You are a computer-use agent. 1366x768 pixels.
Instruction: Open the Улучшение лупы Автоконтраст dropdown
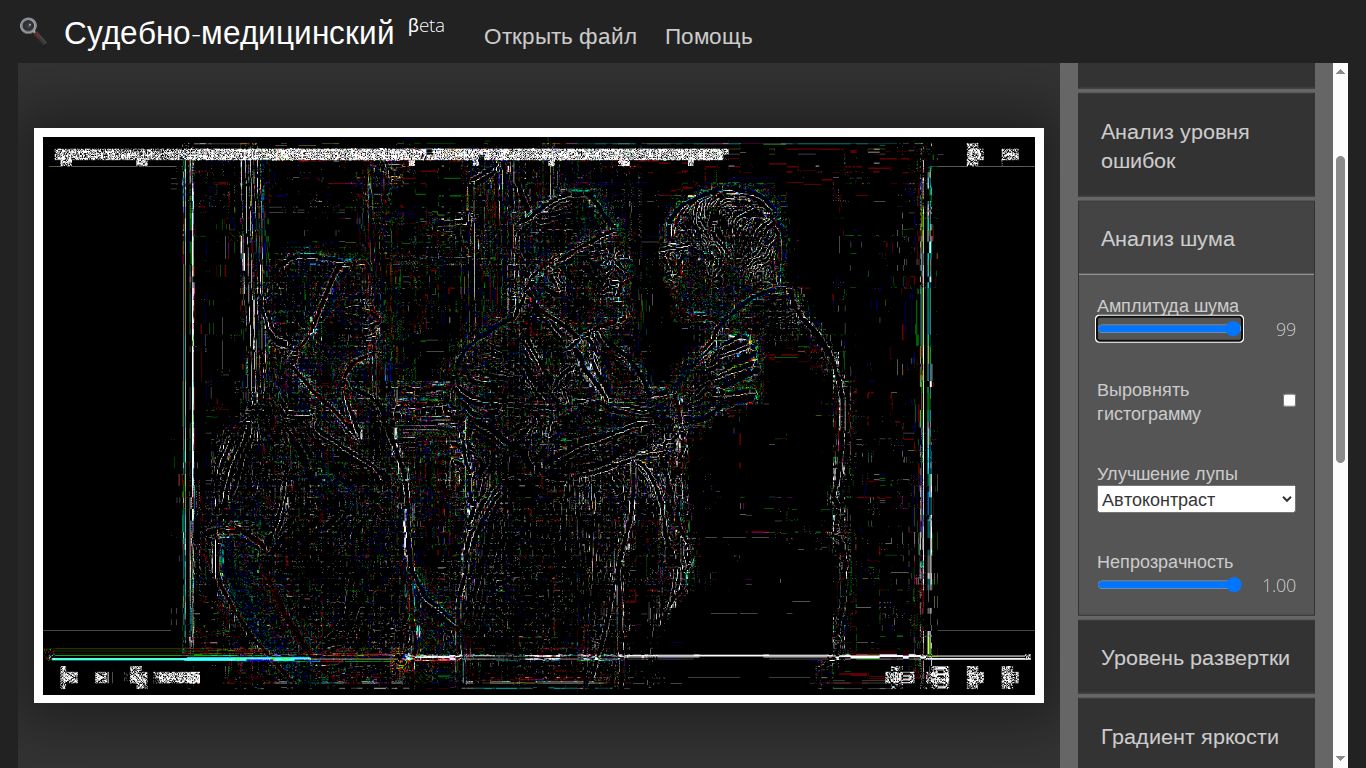[x=1196, y=499]
